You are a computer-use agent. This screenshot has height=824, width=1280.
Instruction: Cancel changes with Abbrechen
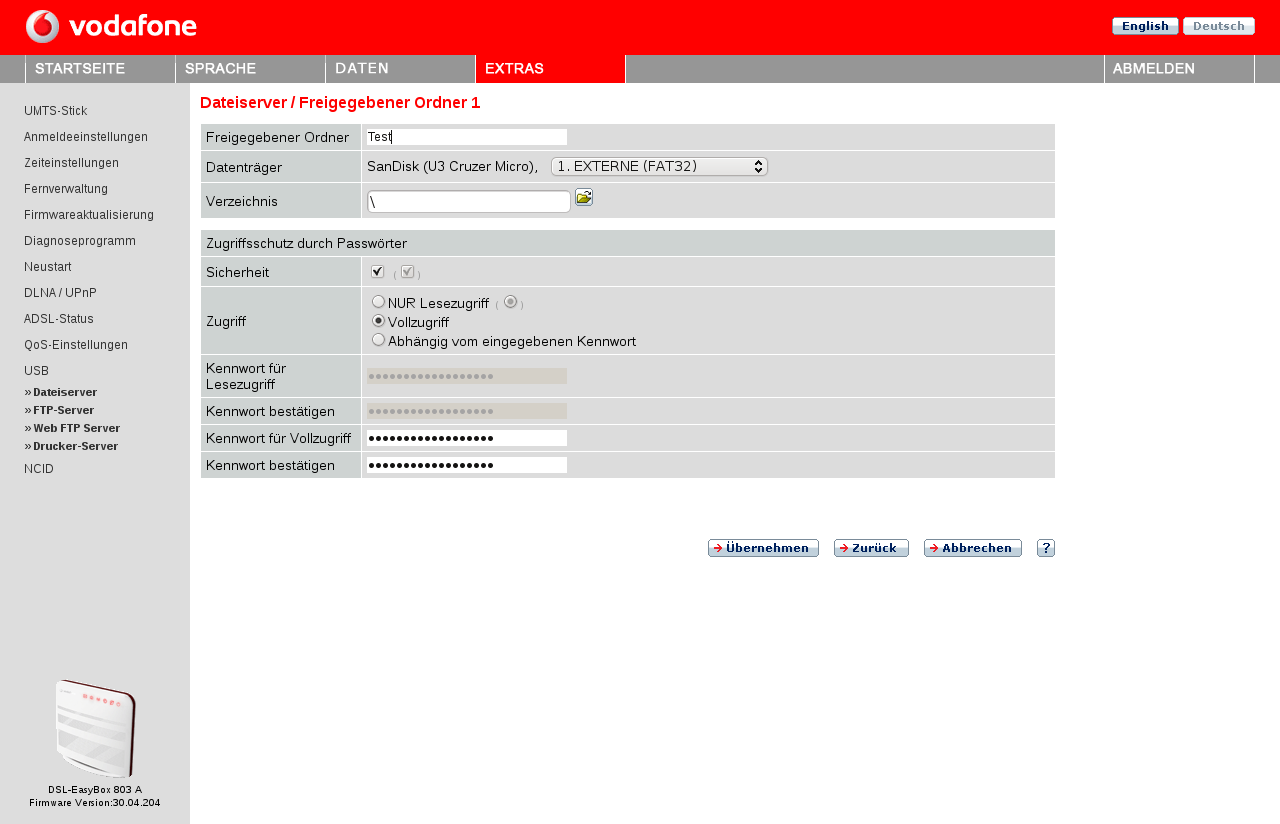pyautogui.click(x=972, y=548)
